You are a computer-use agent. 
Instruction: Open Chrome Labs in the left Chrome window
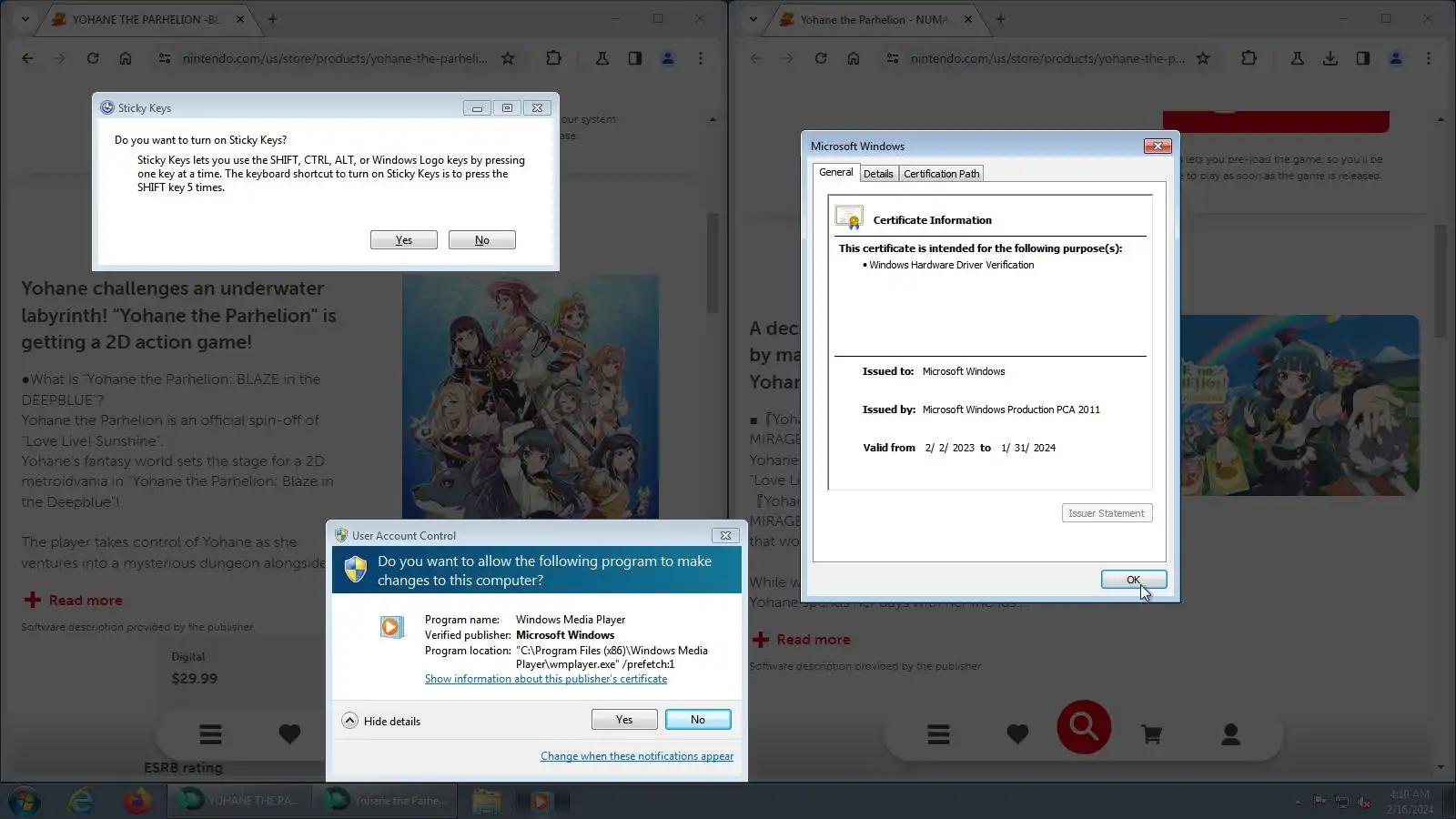click(602, 58)
